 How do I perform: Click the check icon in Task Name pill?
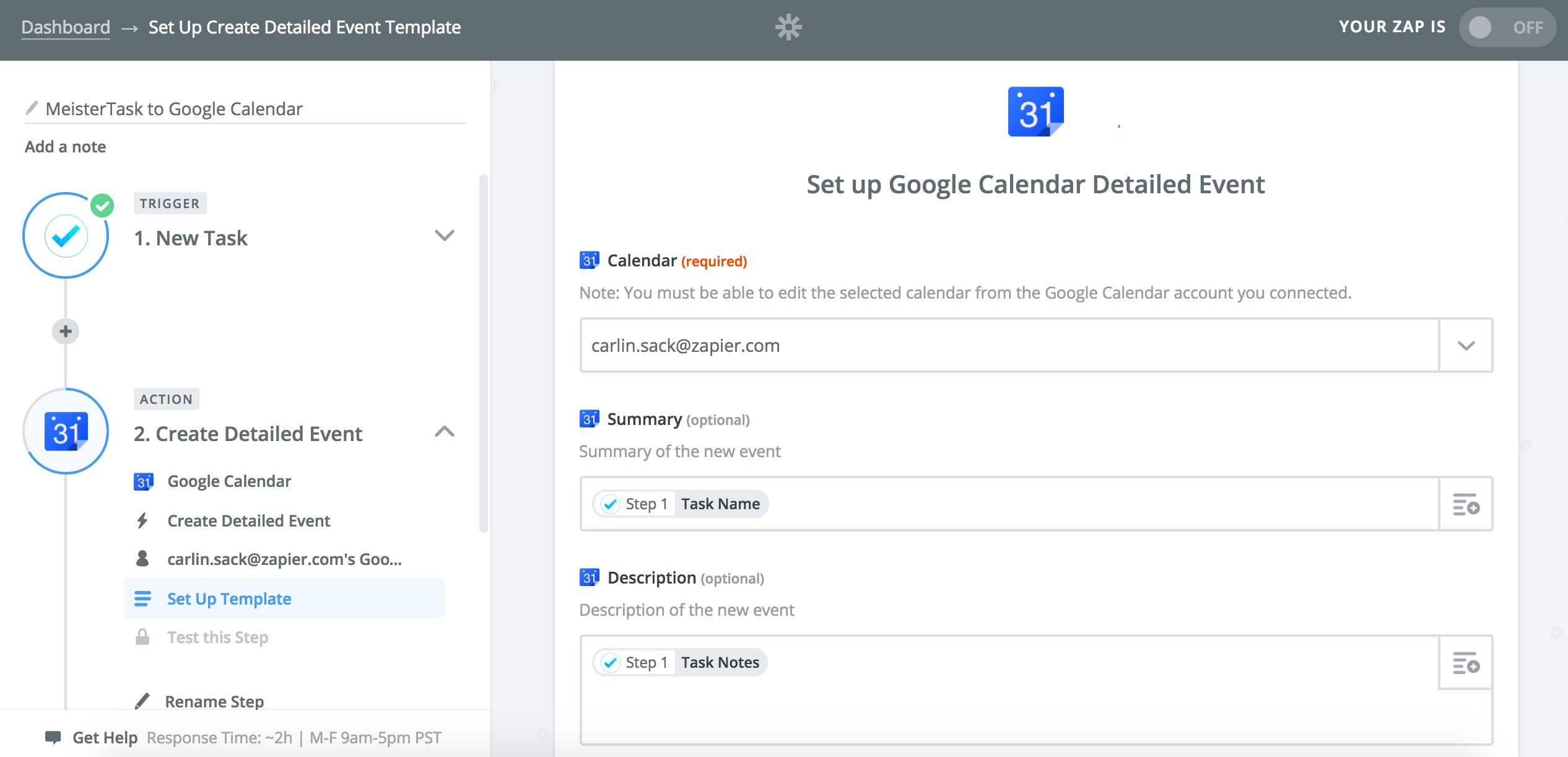[x=610, y=504]
